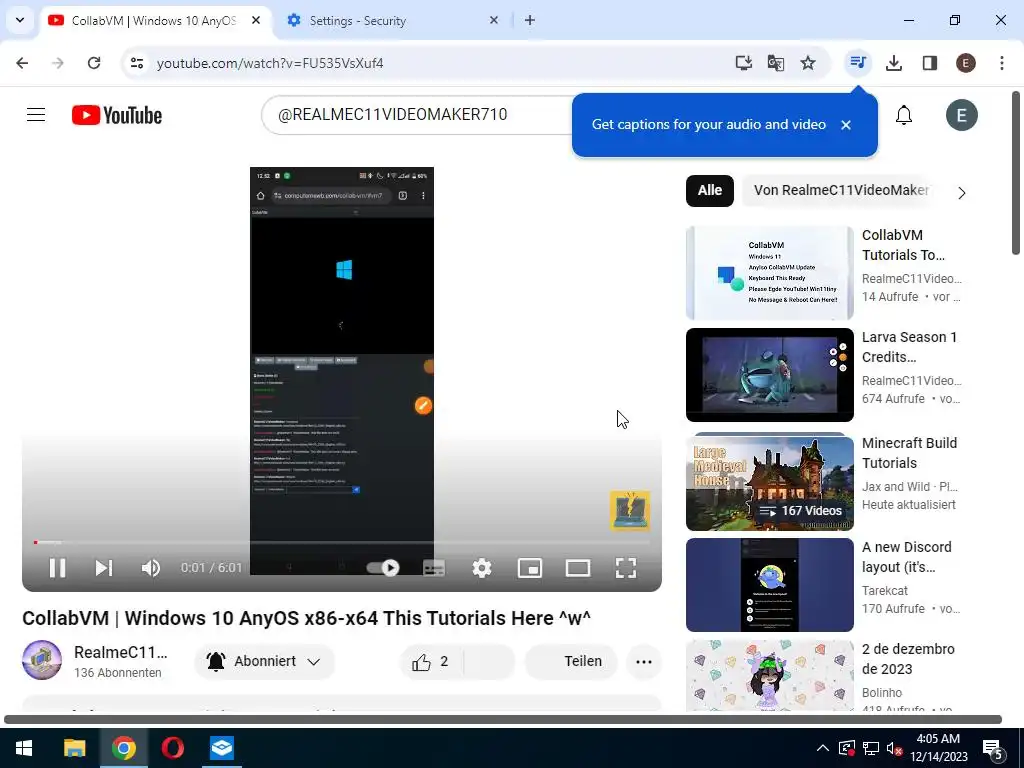Open Chrome downloads
The height and width of the screenshot is (768, 1024).
[893, 63]
